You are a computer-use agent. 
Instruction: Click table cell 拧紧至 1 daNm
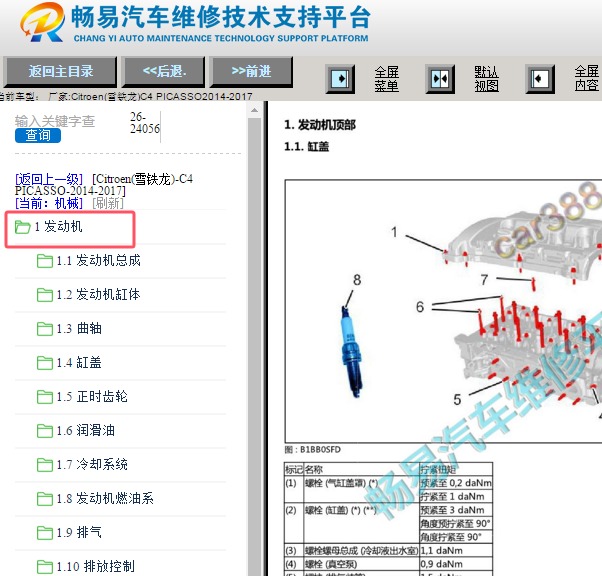point(456,497)
